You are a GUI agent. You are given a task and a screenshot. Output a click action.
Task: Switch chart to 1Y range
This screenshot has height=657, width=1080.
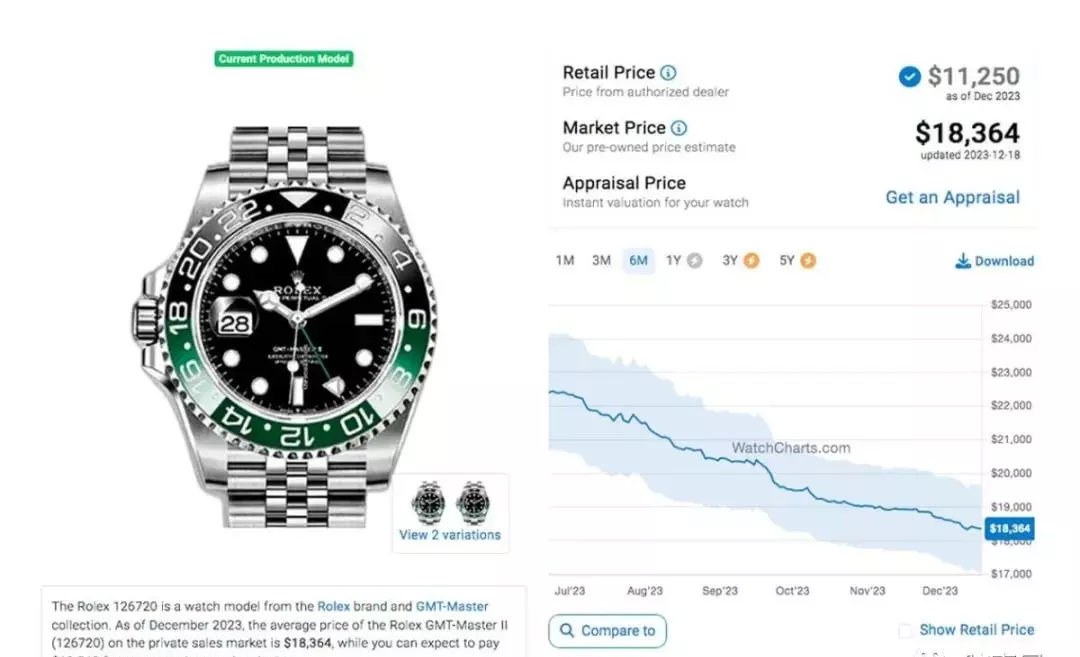(674, 260)
